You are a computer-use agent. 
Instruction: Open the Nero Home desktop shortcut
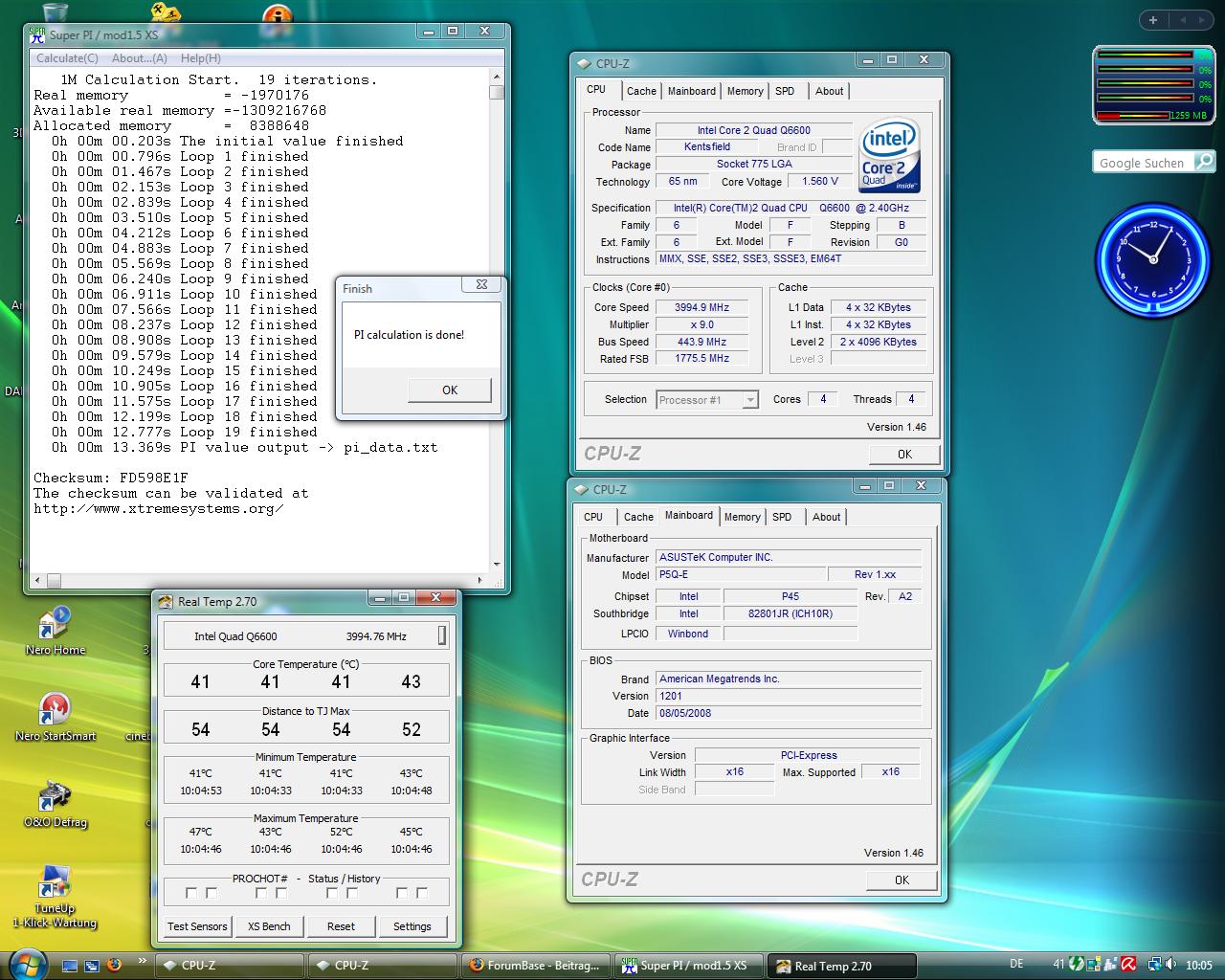(x=55, y=627)
